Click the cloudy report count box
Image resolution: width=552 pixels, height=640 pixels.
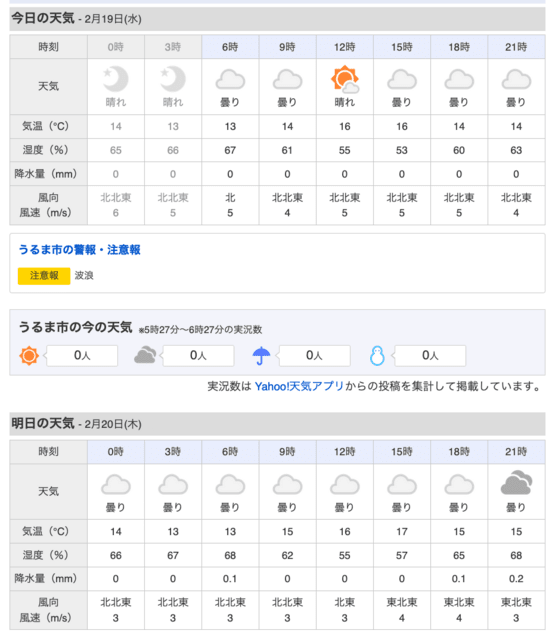click(x=198, y=356)
